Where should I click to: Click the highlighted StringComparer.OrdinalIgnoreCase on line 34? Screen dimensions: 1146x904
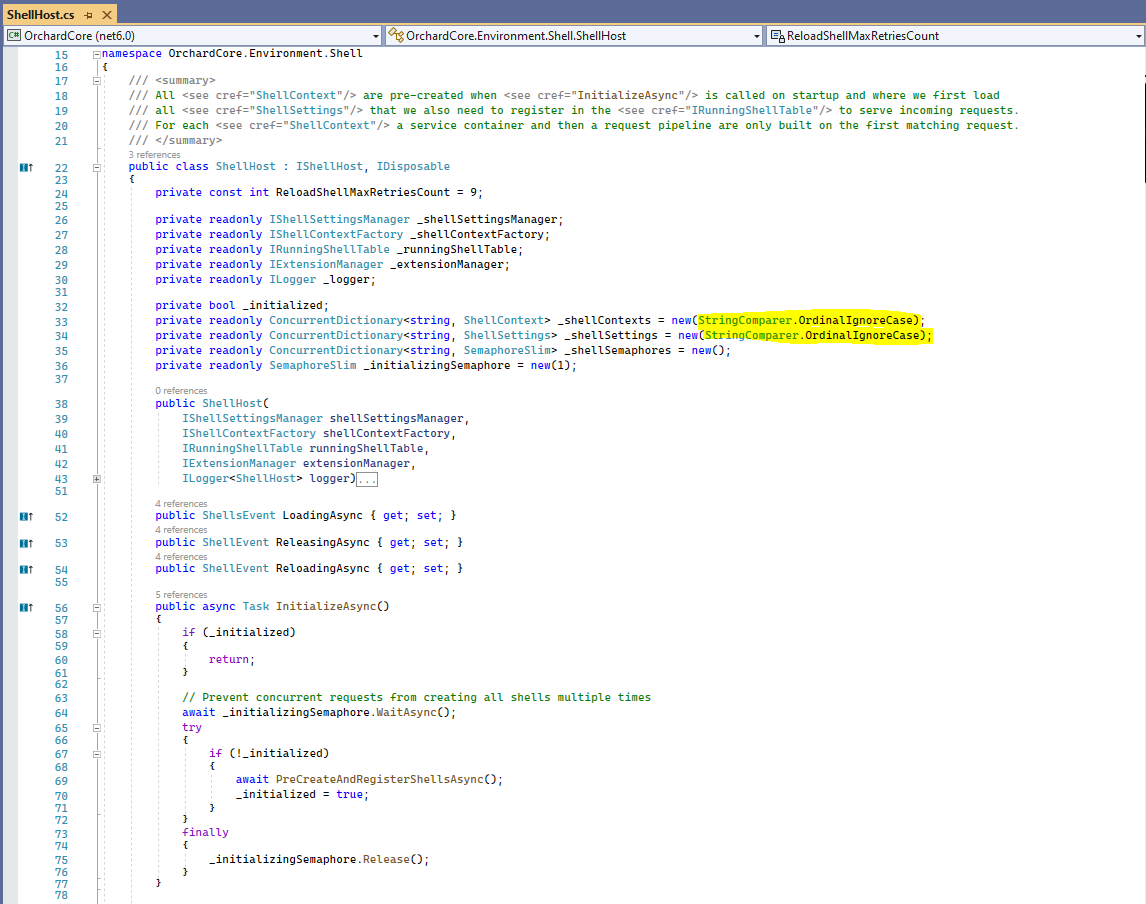point(812,335)
